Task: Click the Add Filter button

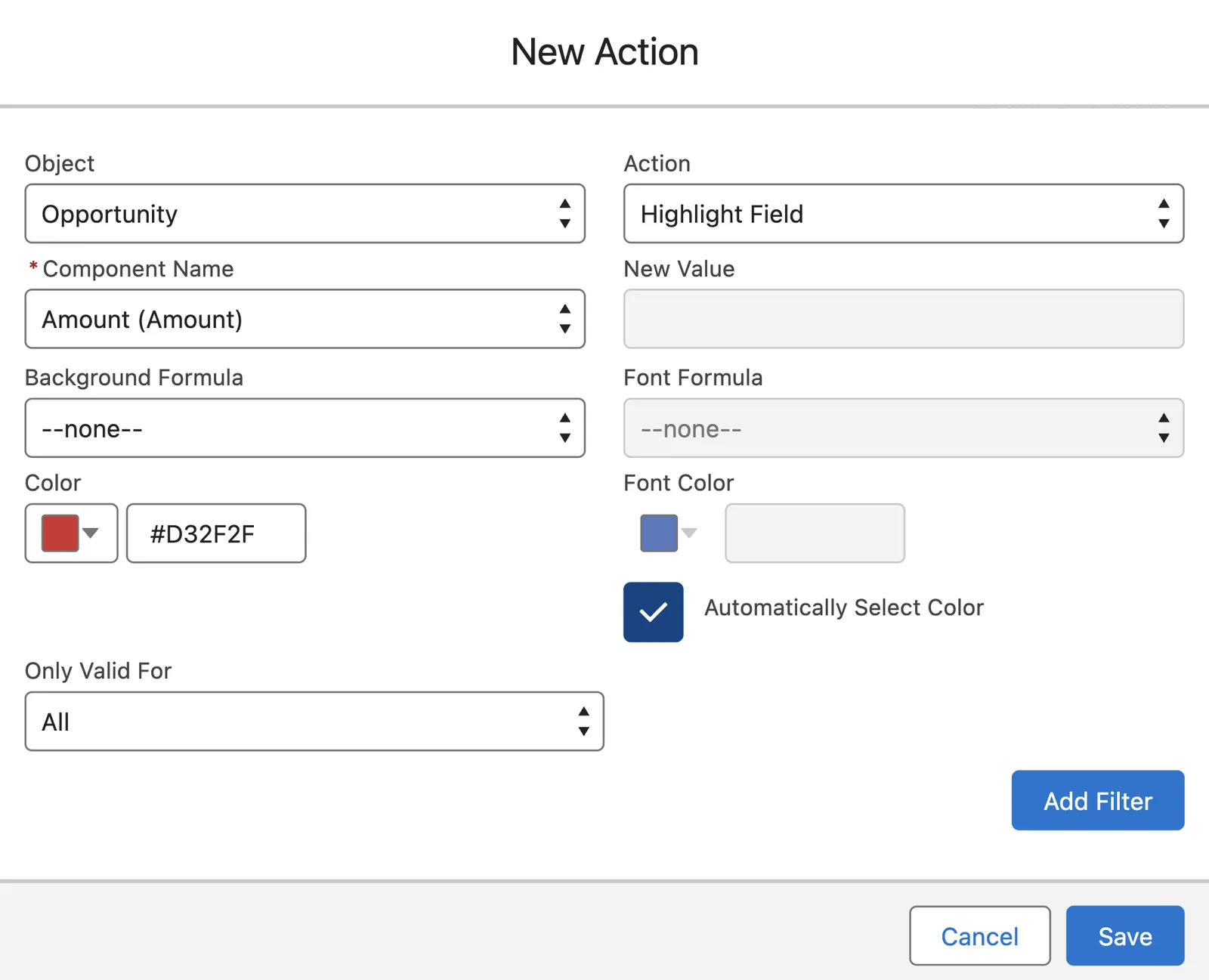Action: point(1098,800)
